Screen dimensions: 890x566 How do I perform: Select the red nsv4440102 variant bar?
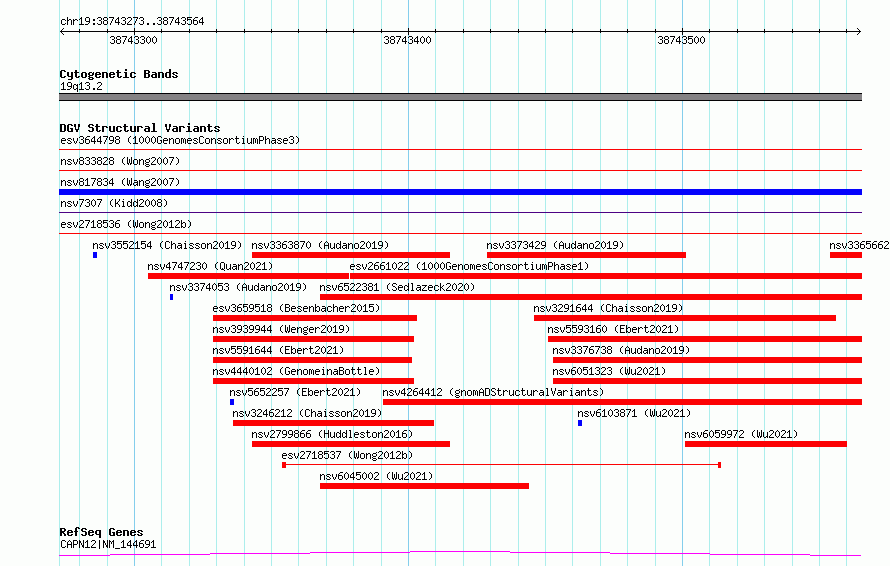coord(313,381)
